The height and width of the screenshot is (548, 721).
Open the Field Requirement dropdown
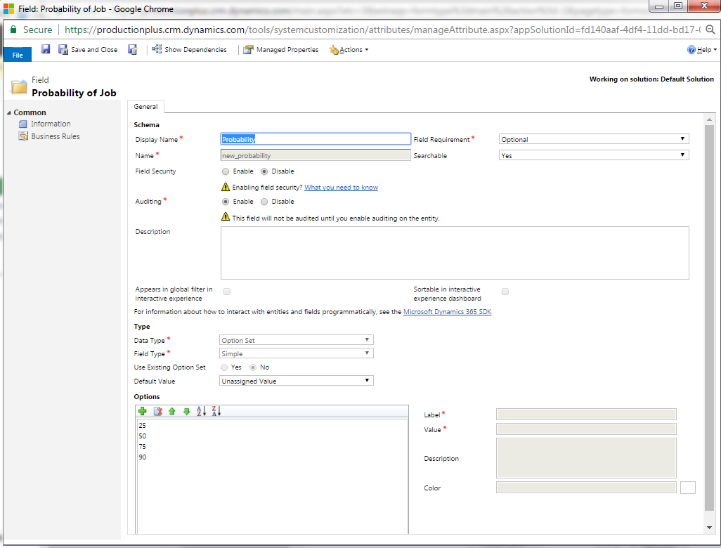click(594, 139)
